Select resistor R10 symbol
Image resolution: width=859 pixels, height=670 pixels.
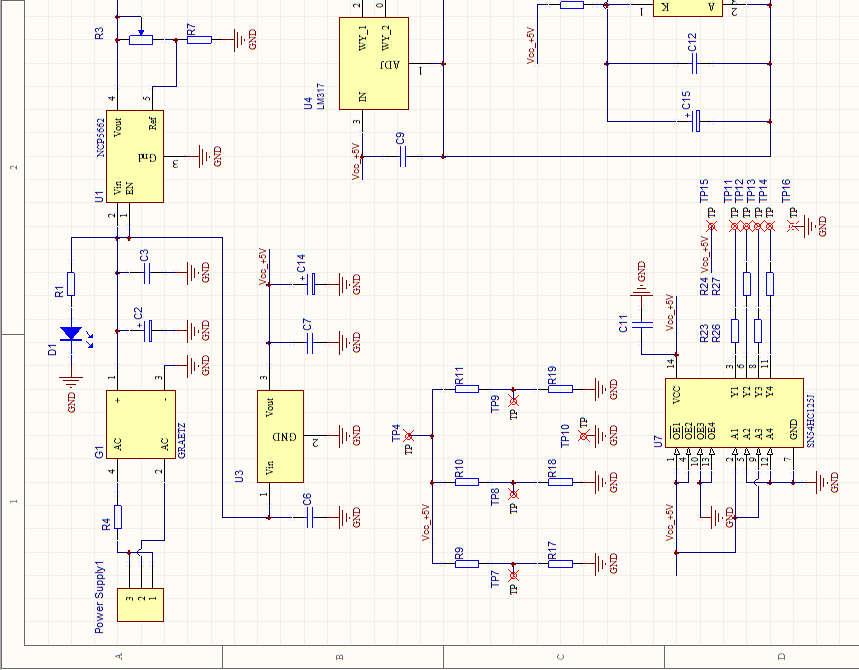tap(467, 482)
